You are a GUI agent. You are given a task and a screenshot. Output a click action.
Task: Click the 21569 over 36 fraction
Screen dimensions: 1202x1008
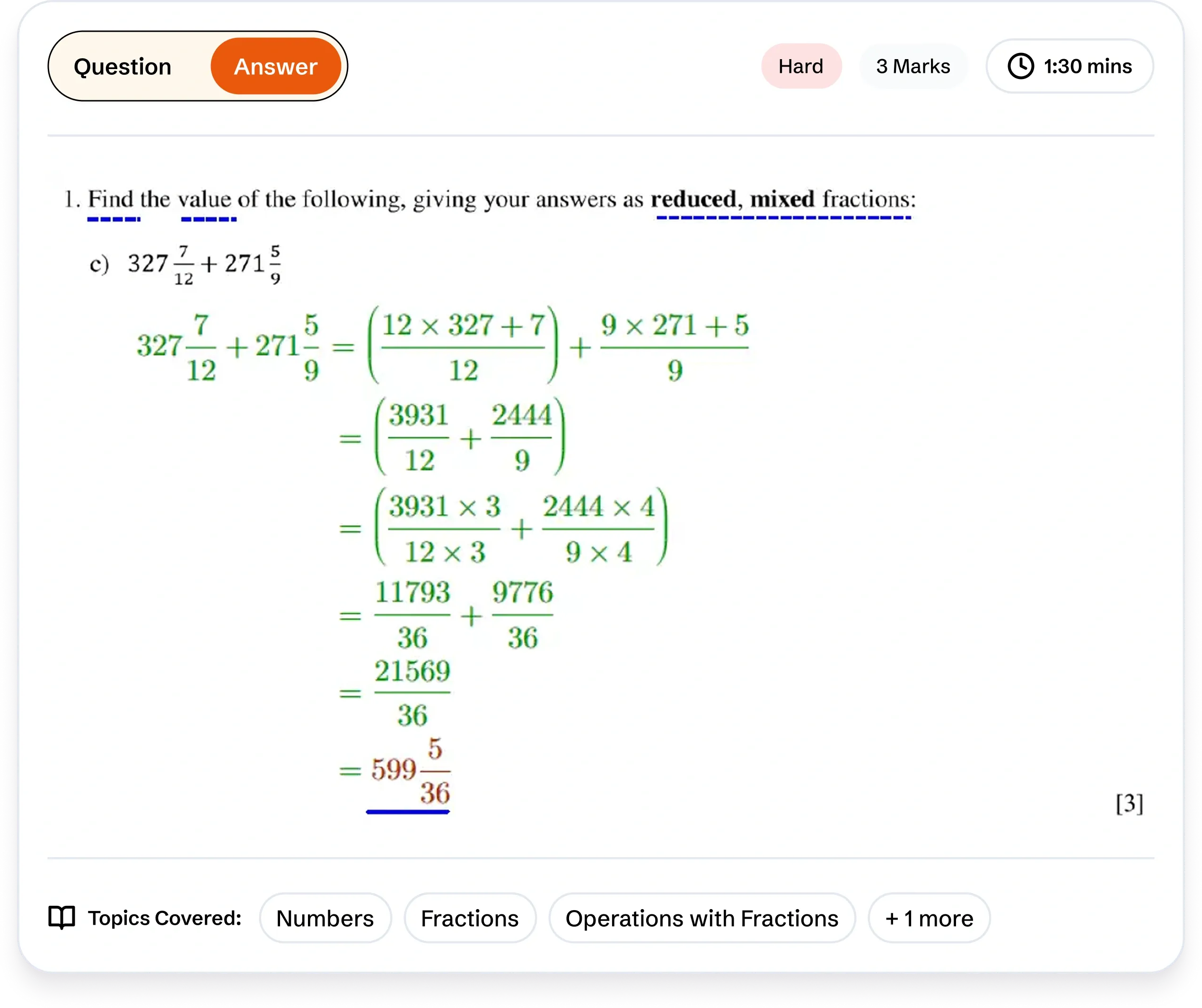(412, 693)
